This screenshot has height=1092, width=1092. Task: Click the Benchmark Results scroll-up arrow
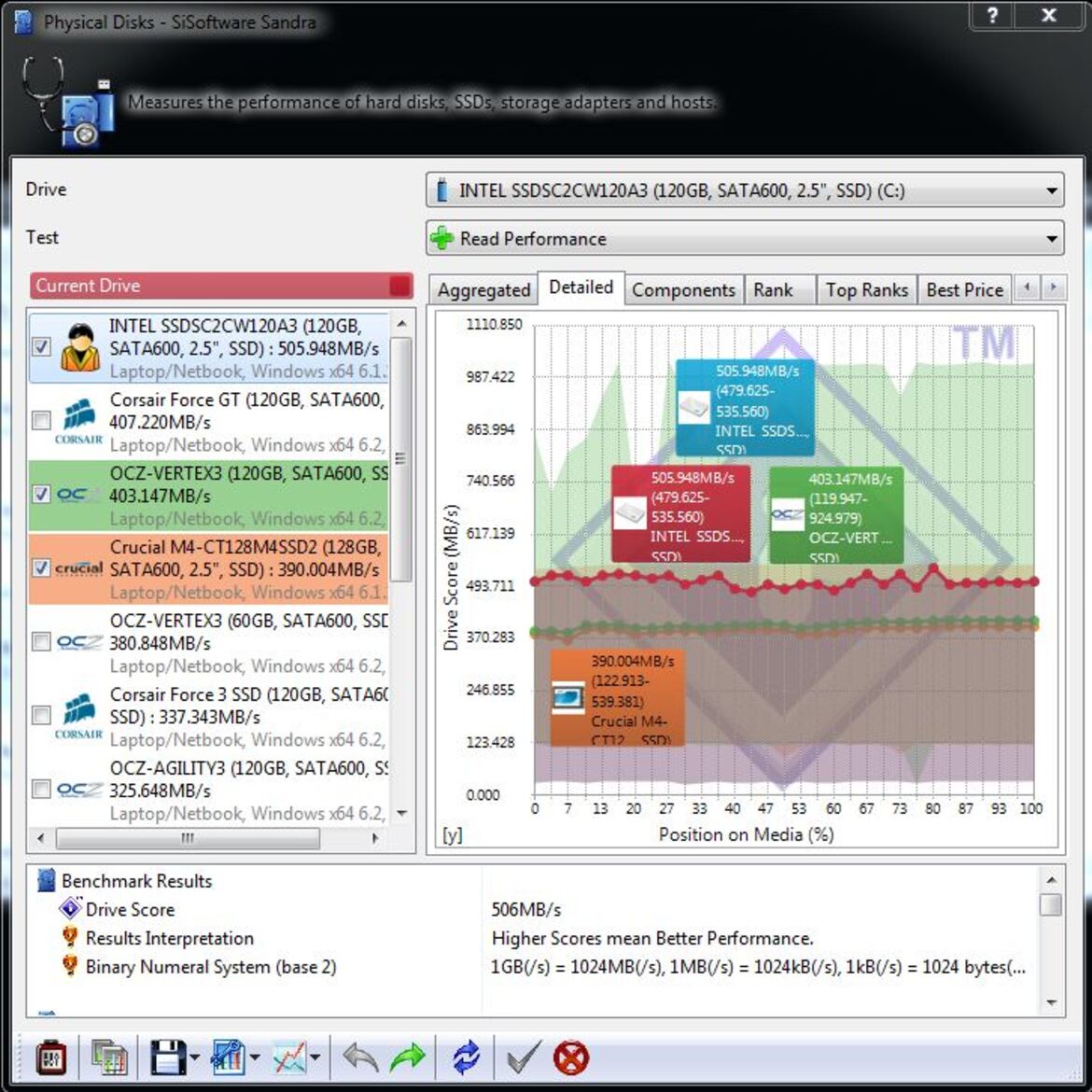click(1051, 879)
